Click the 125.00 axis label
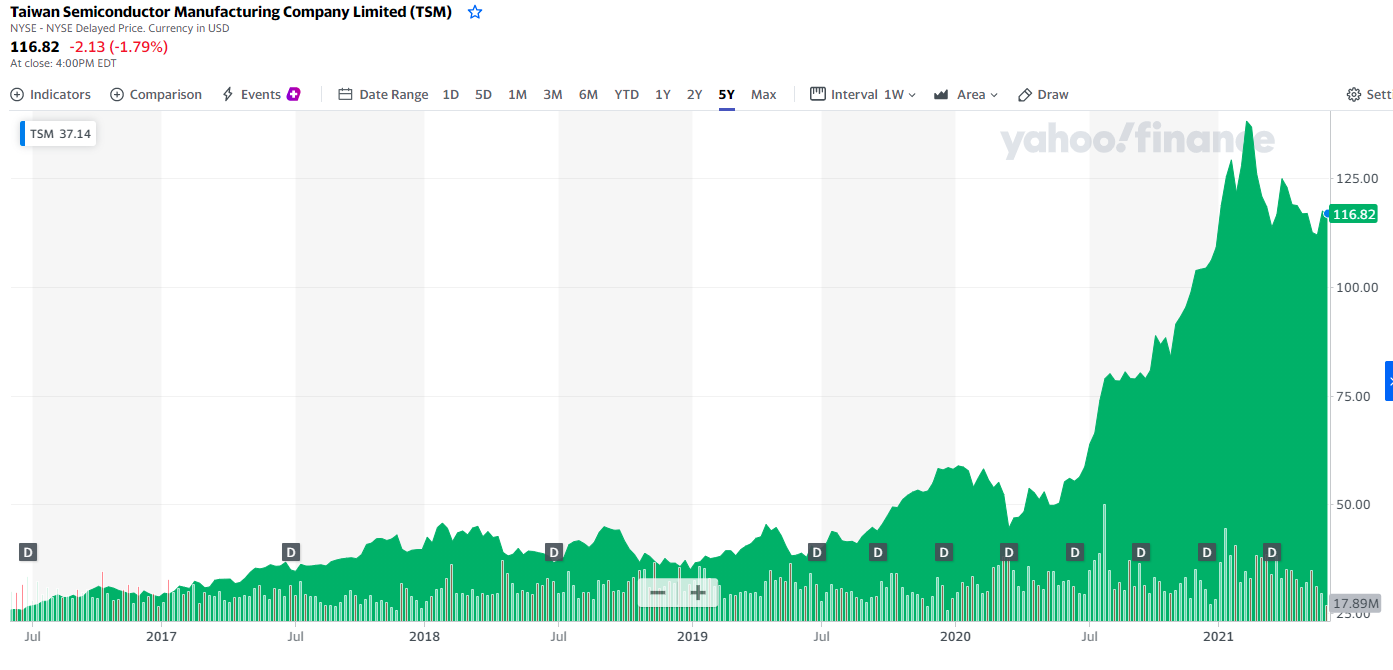The image size is (1393, 670). tap(1357, 178)
